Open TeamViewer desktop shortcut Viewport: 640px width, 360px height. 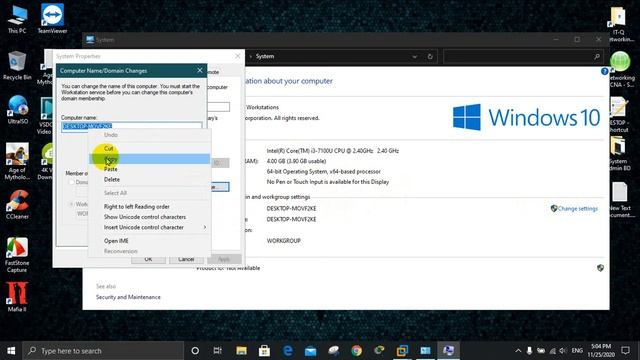[52, 19]
